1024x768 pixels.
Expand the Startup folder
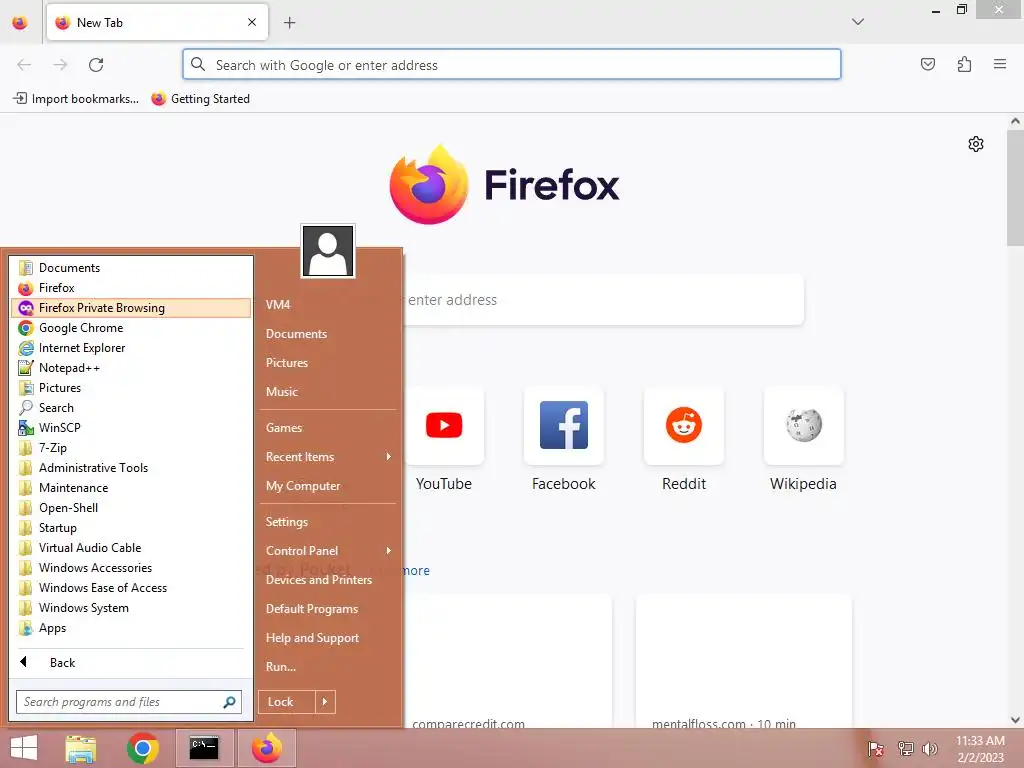point(131,528)
